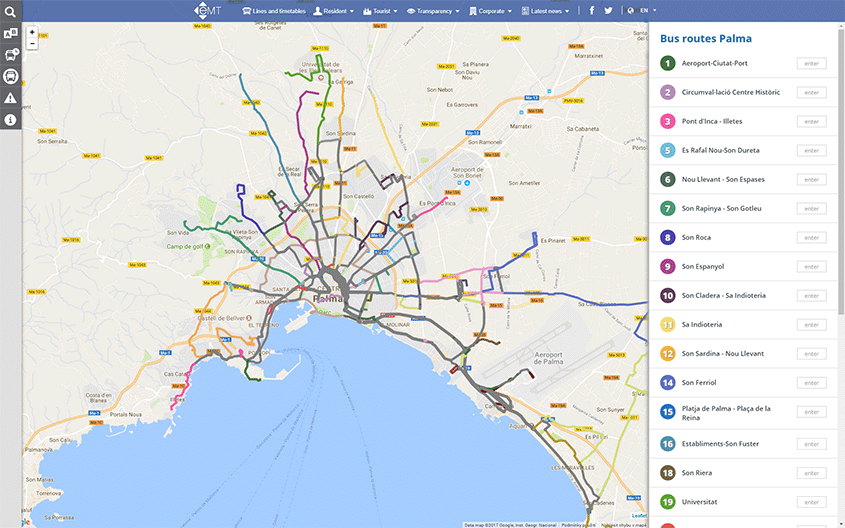Click the EMT logo in the header
This screenshot has height=528, width=845.
207,11
